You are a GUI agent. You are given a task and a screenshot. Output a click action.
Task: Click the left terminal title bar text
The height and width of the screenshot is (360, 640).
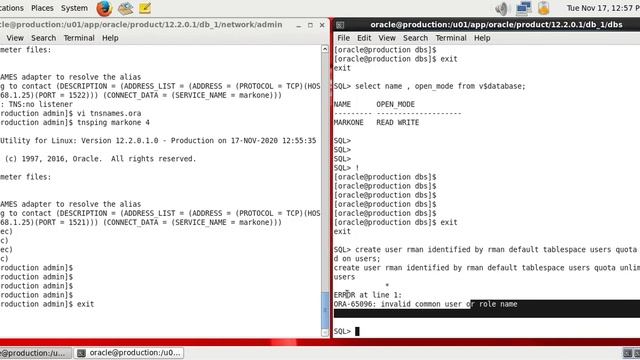141,25
